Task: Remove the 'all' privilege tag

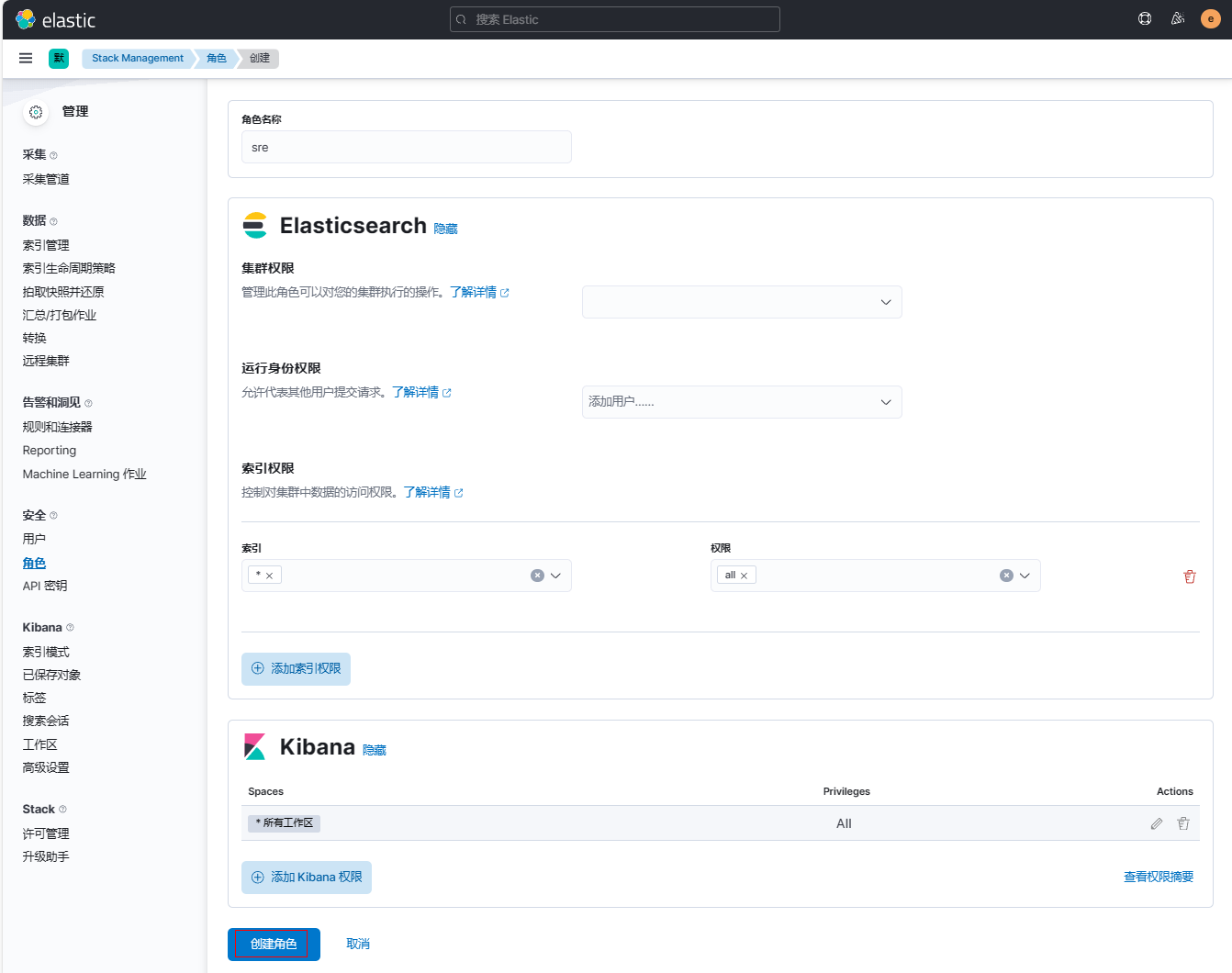Action: pyautogui.click(x=744, y=576)
